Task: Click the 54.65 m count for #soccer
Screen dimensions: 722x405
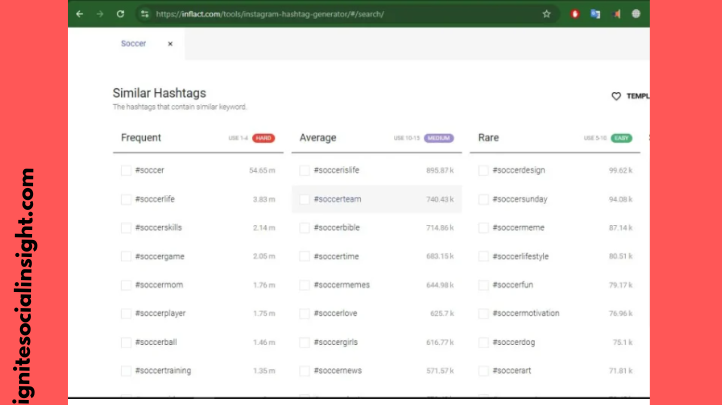Action: click(x=262, y=170)
